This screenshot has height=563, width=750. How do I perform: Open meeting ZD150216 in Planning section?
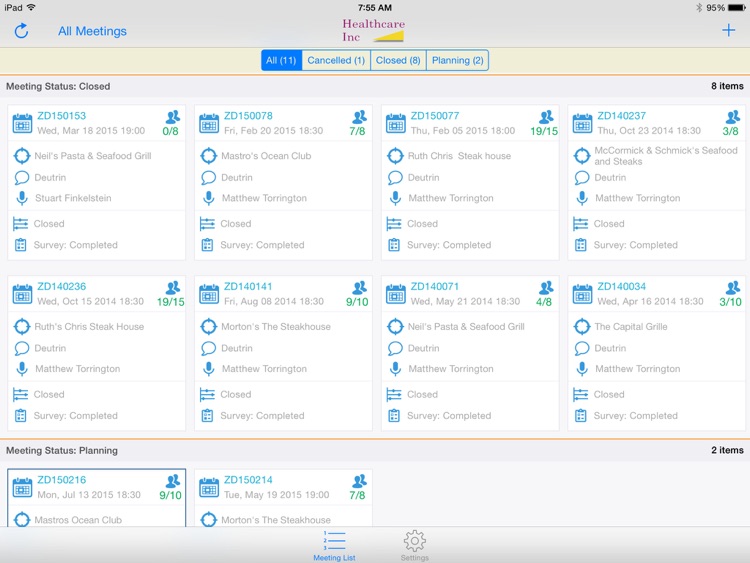pos(62,480)
